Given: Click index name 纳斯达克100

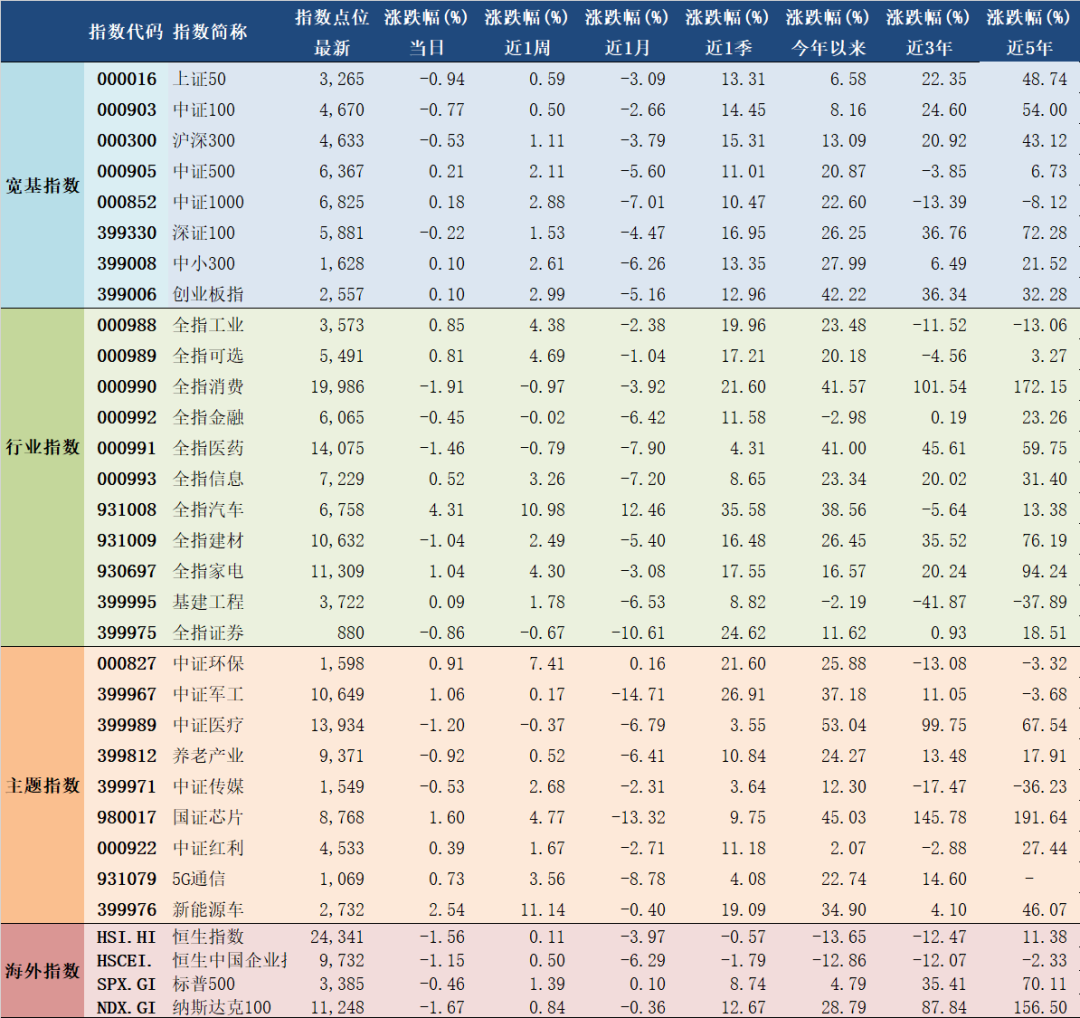Looking at the screenshot, I should 222,1008.
